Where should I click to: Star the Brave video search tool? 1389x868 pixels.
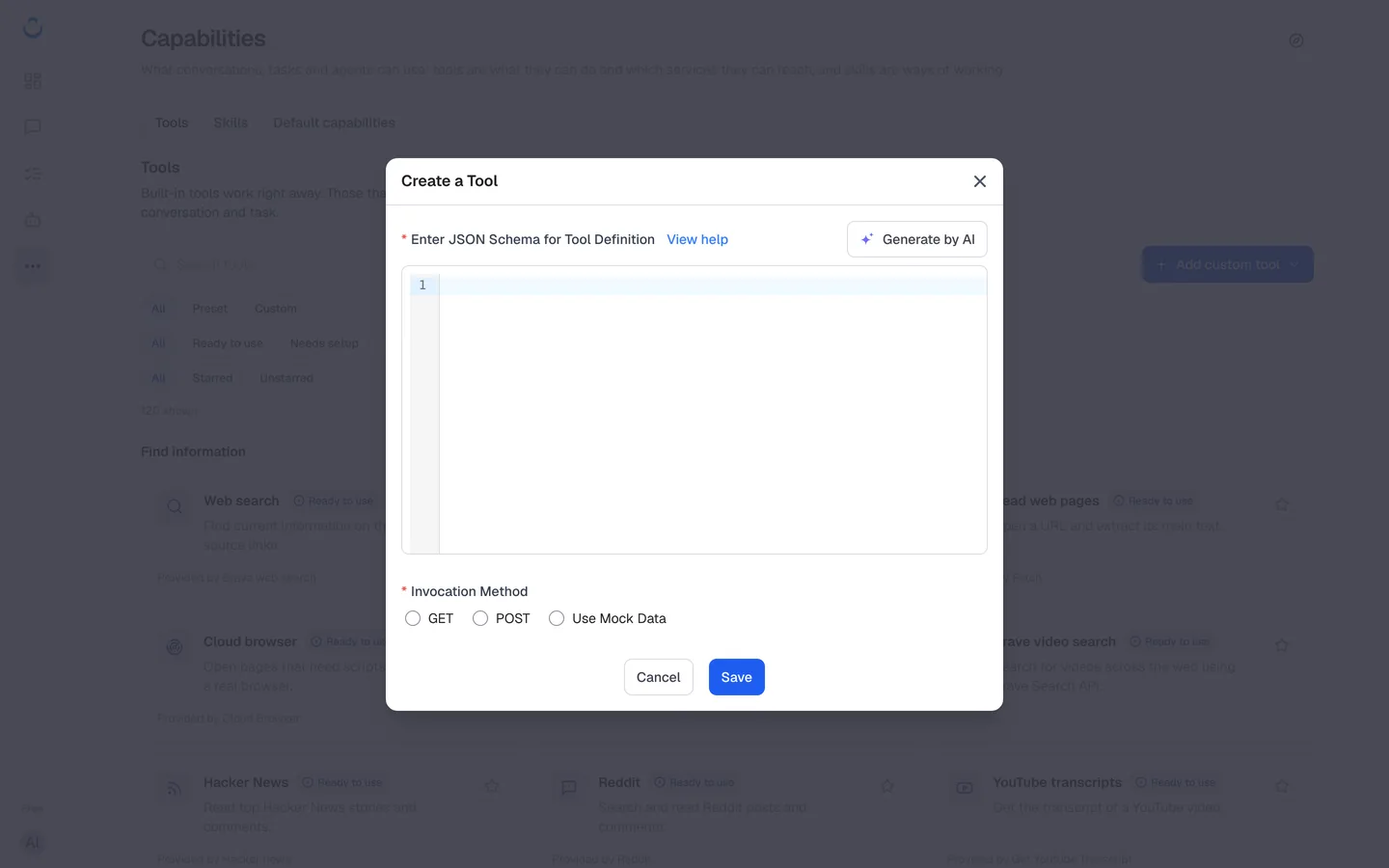pyautogui.click(x=1282, y=645)
